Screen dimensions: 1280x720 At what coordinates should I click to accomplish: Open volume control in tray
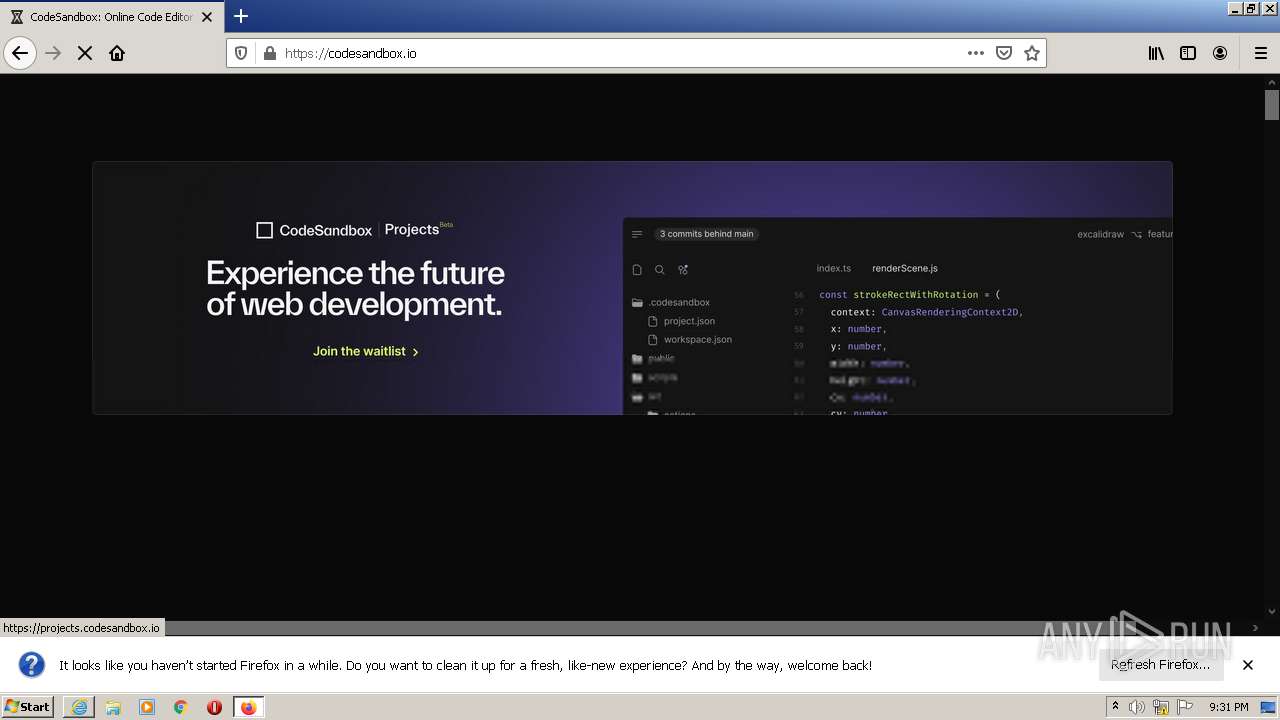1137,707
